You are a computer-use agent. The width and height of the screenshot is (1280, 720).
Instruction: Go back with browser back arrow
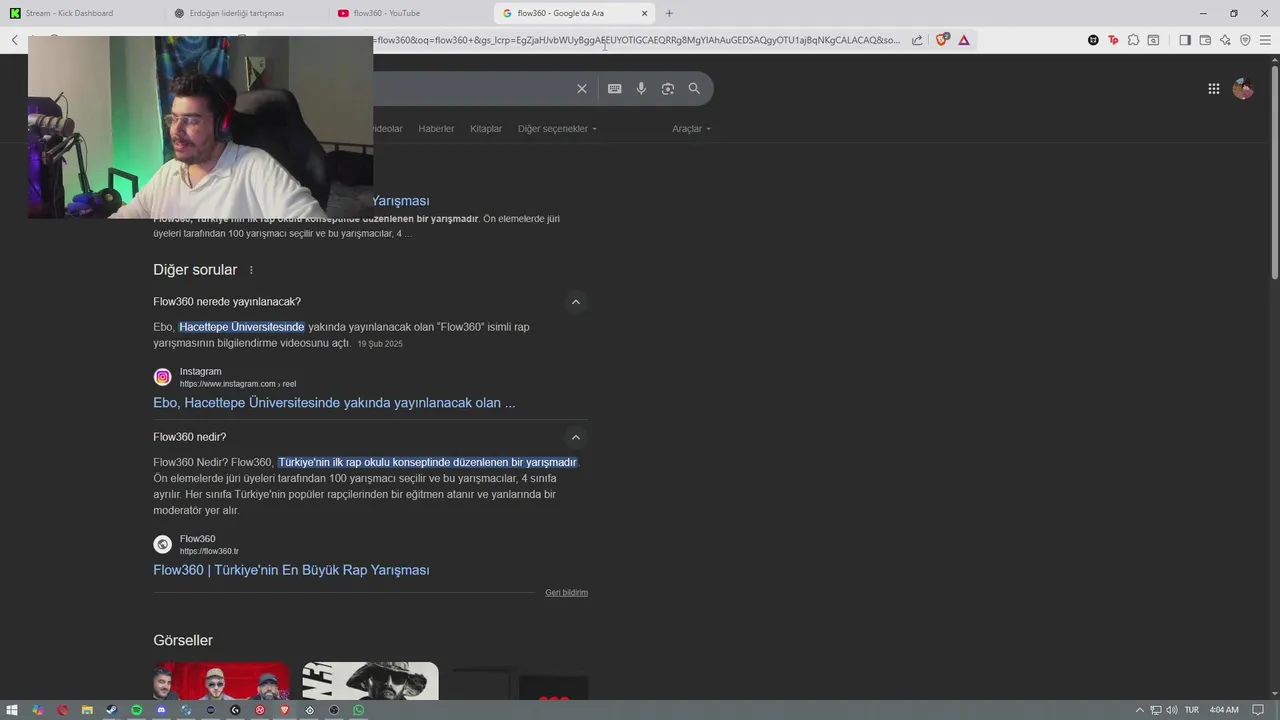point(15,41)
